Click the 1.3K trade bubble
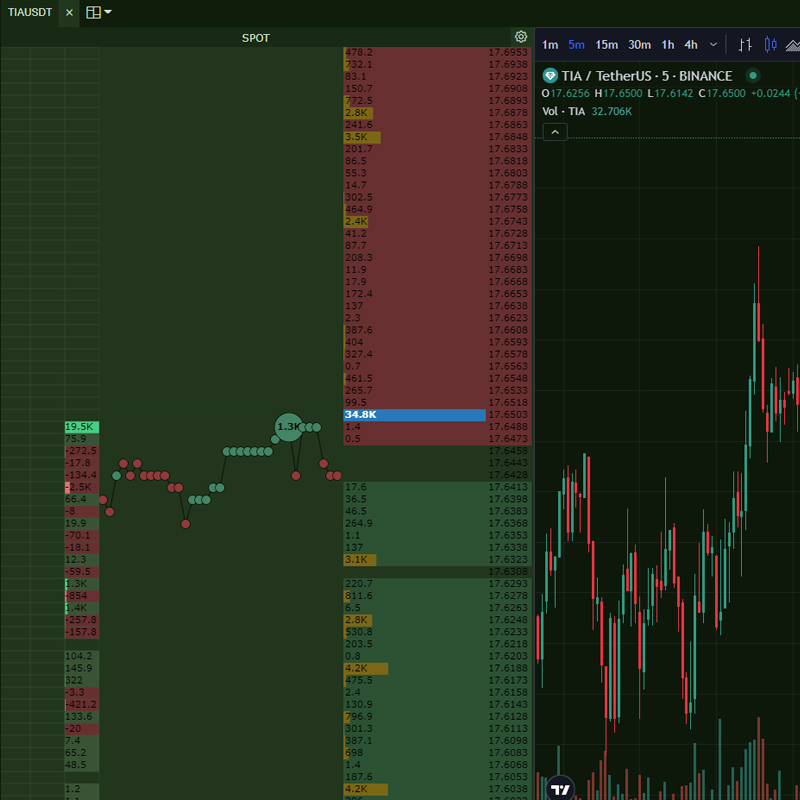800x800 pixels. pos(289,427)
